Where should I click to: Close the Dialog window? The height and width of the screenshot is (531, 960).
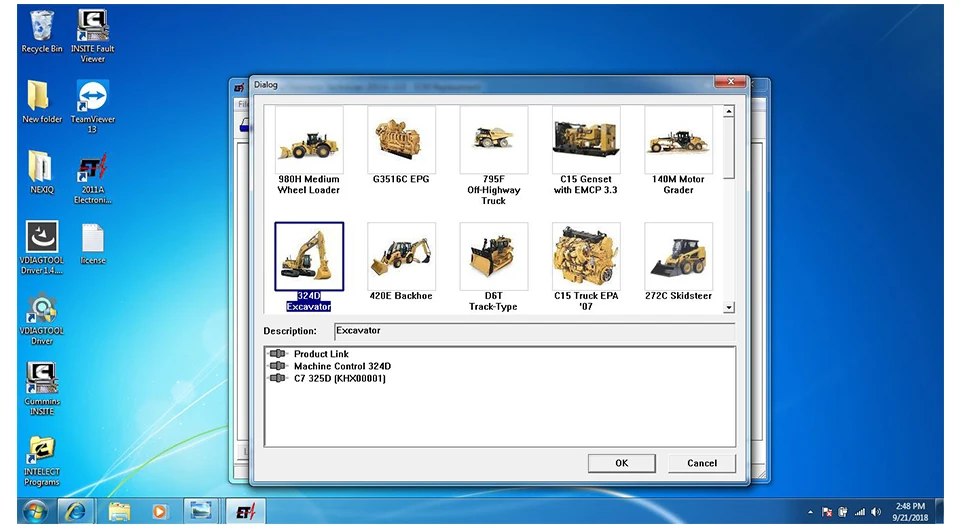730,81
